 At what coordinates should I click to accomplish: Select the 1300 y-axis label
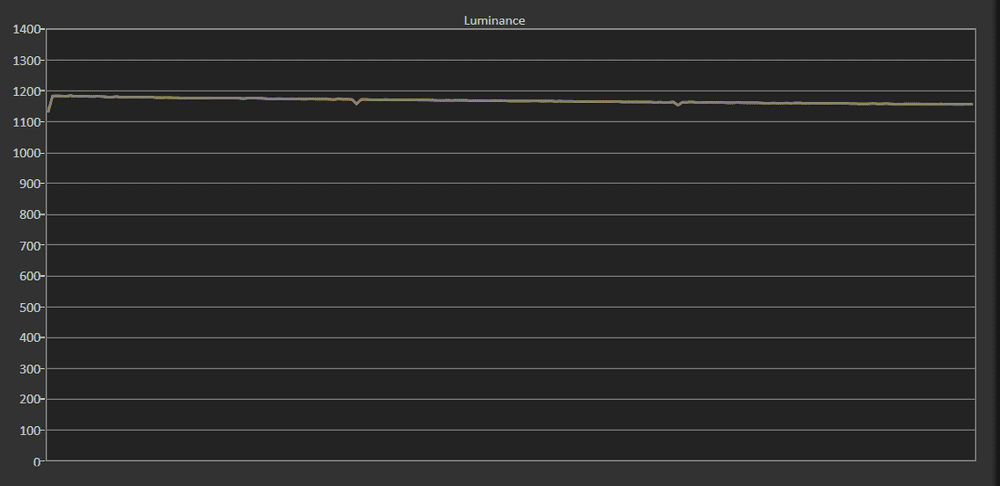point(24,61)
